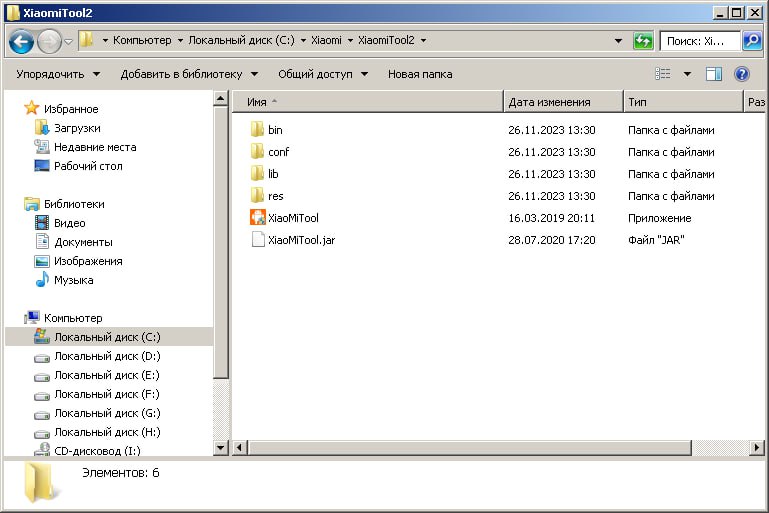Toggle the preview pane icon
Viewport: 769px width, 513px height.
[x=714, y=74]
